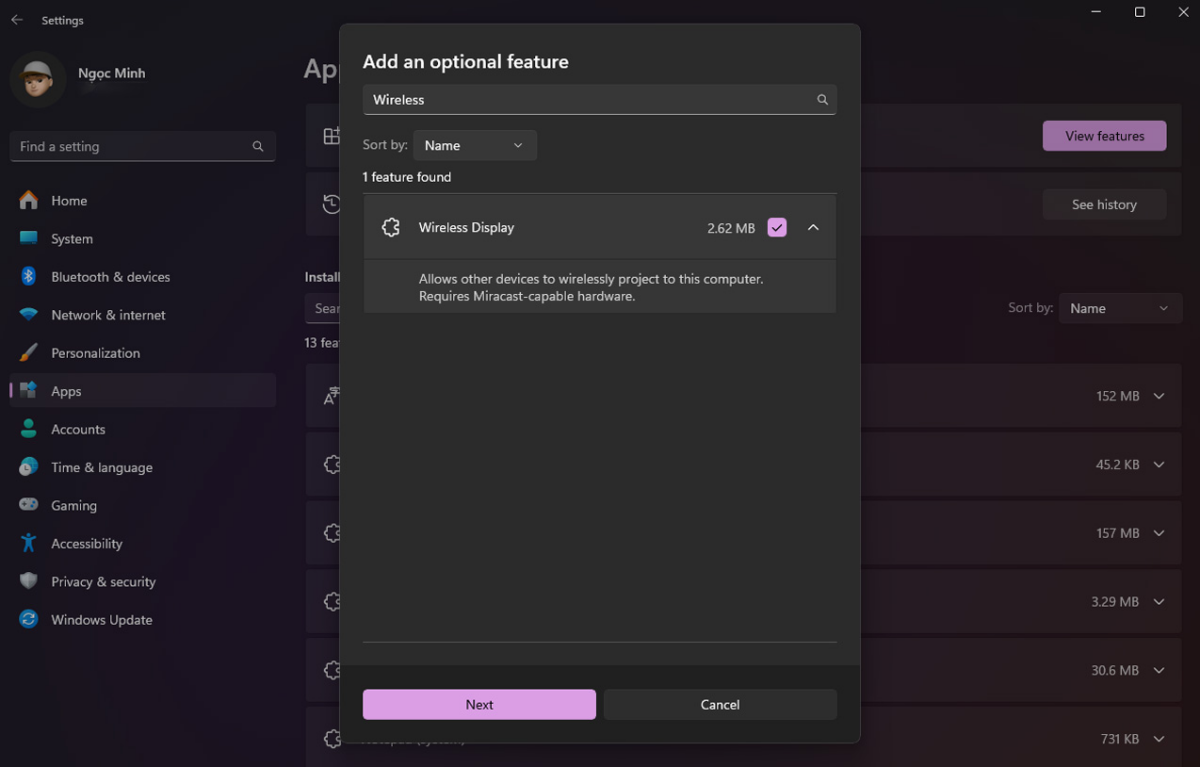Click the back arrow in Settings
1200x767 pixels.
coord(17,20)
